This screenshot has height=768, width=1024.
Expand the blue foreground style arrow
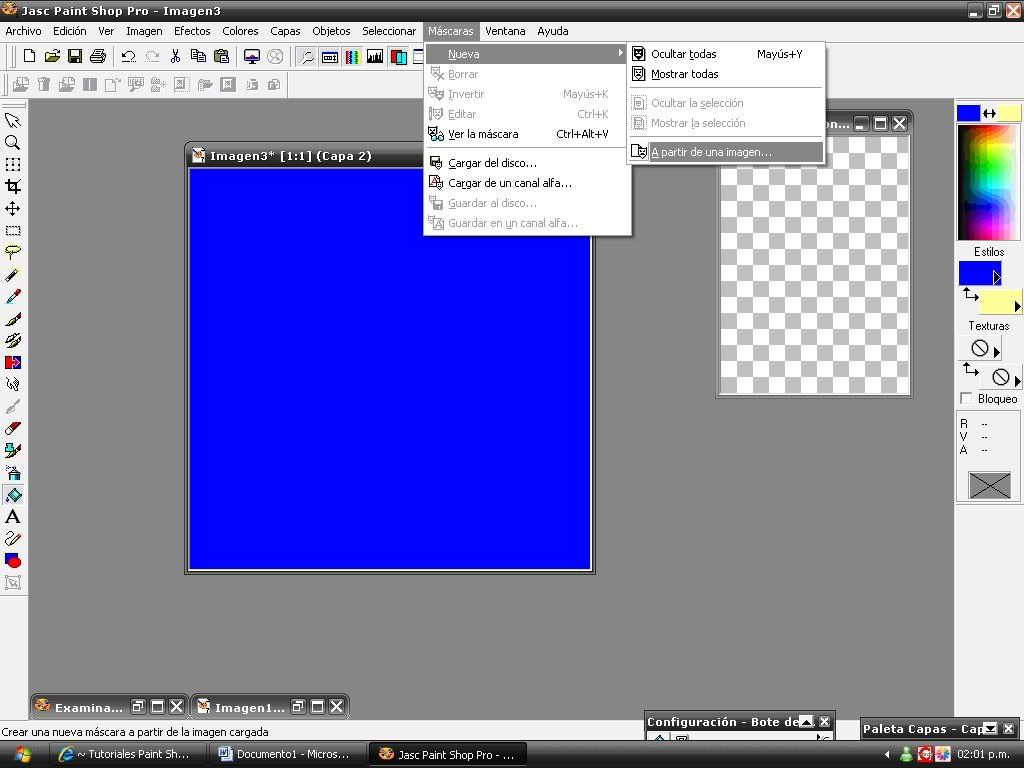coord(996,277)
